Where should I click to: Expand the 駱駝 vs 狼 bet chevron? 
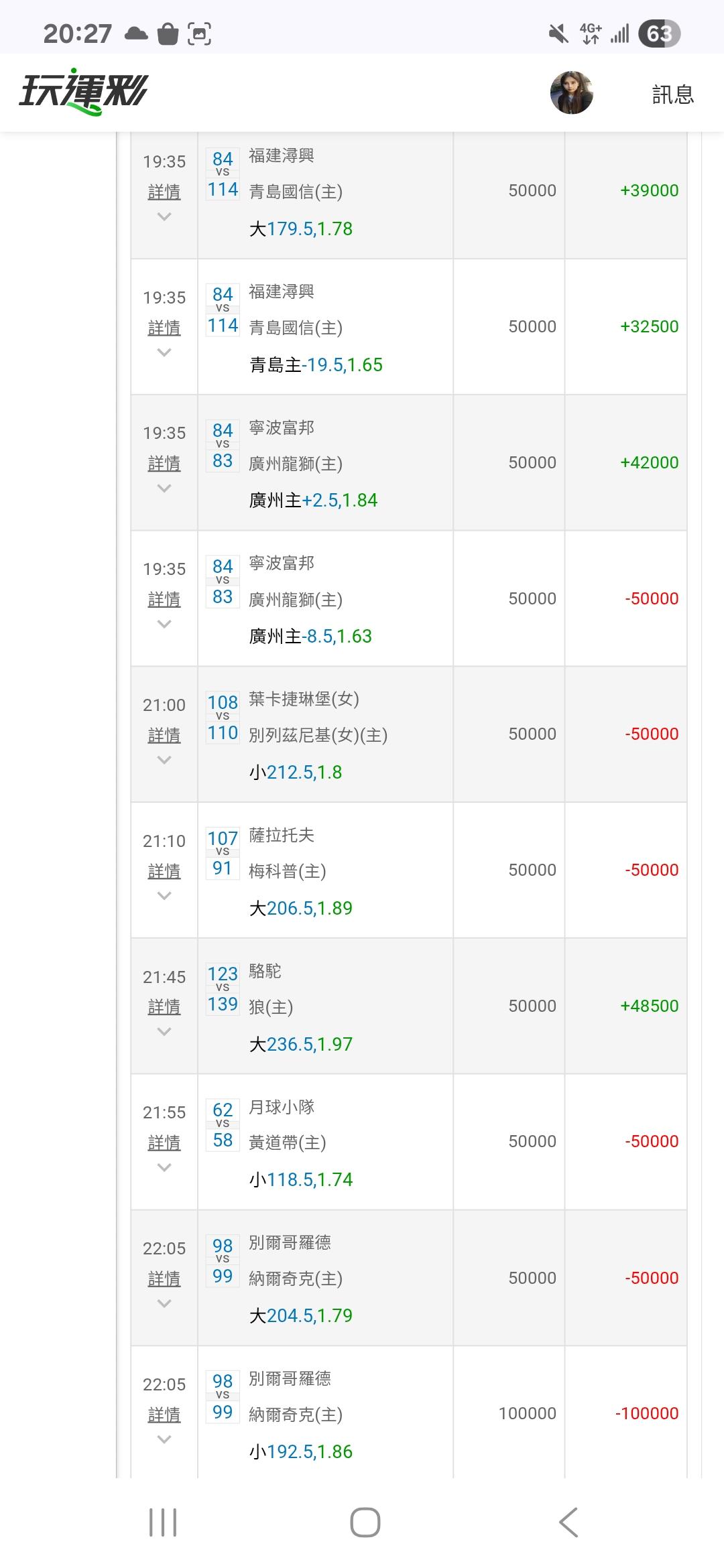164,1032
